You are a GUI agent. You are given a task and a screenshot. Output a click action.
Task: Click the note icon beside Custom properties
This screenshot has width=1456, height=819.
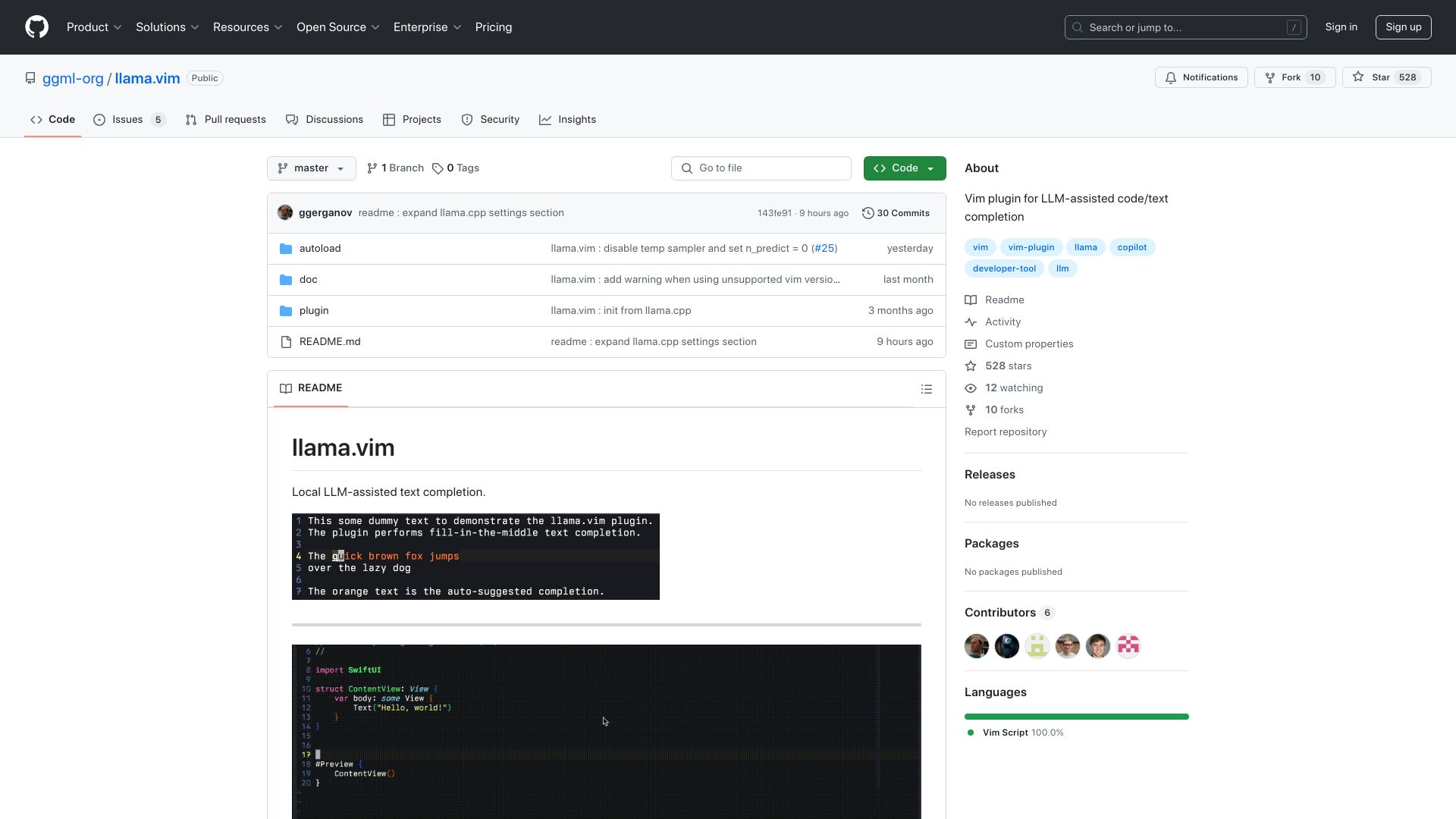(971, 344)
